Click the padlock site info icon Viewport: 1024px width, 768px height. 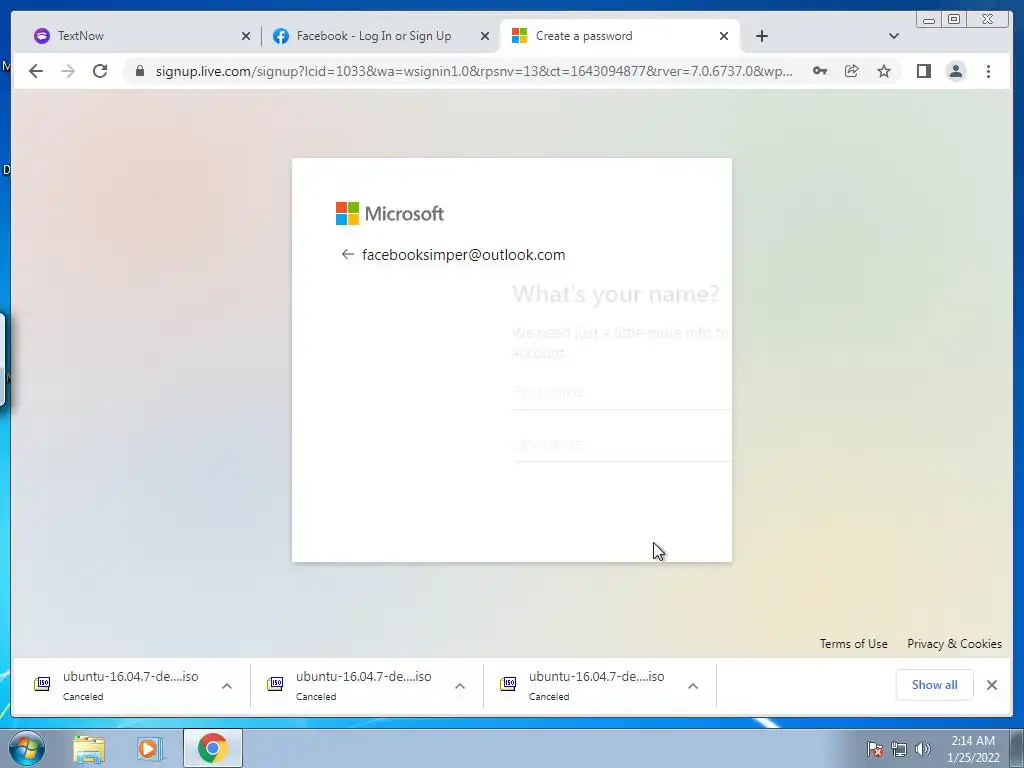pyautogui.click(x=139, y=71)
